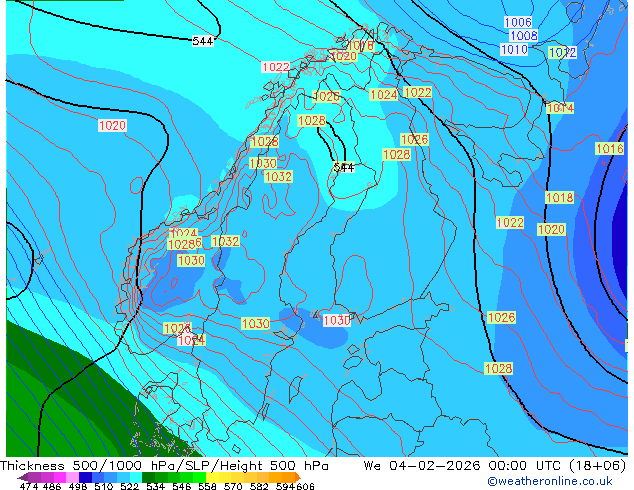The height and width of the screenshot is (490, 634).
Task: Click the 486 legend value
Action: point(52,486)
